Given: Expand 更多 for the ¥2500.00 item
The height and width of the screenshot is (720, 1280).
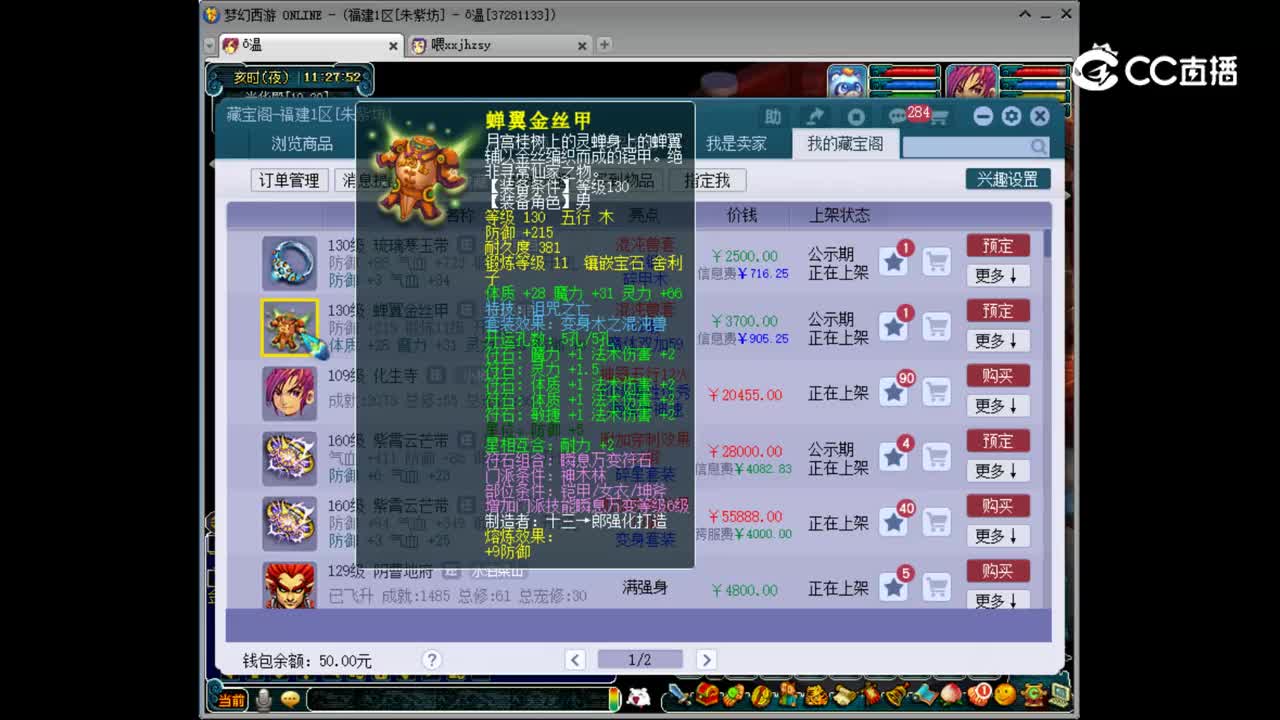Looking at the screenshot, I should click(x=998, y=275).
